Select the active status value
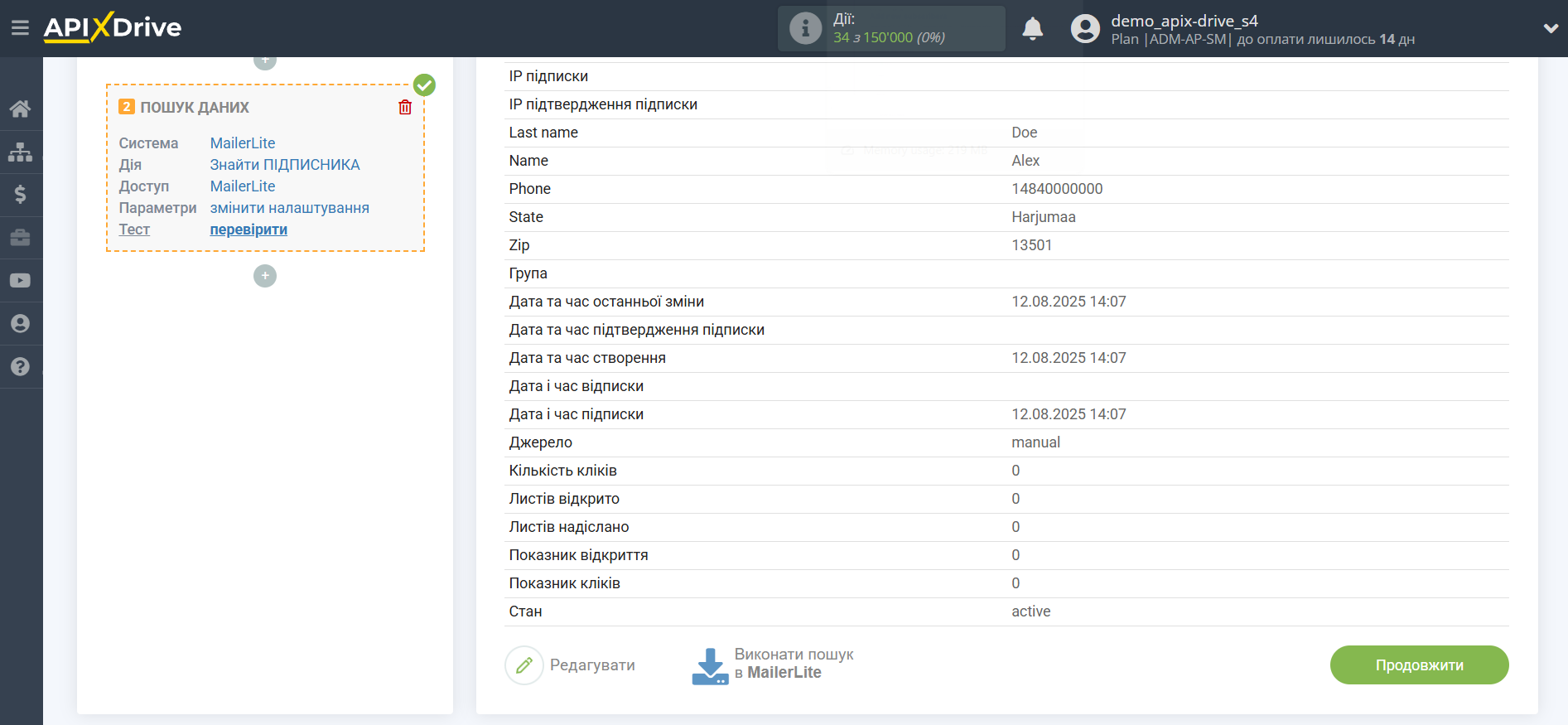The width and height of the screenshot is (1568, 725). (1031, 611)
